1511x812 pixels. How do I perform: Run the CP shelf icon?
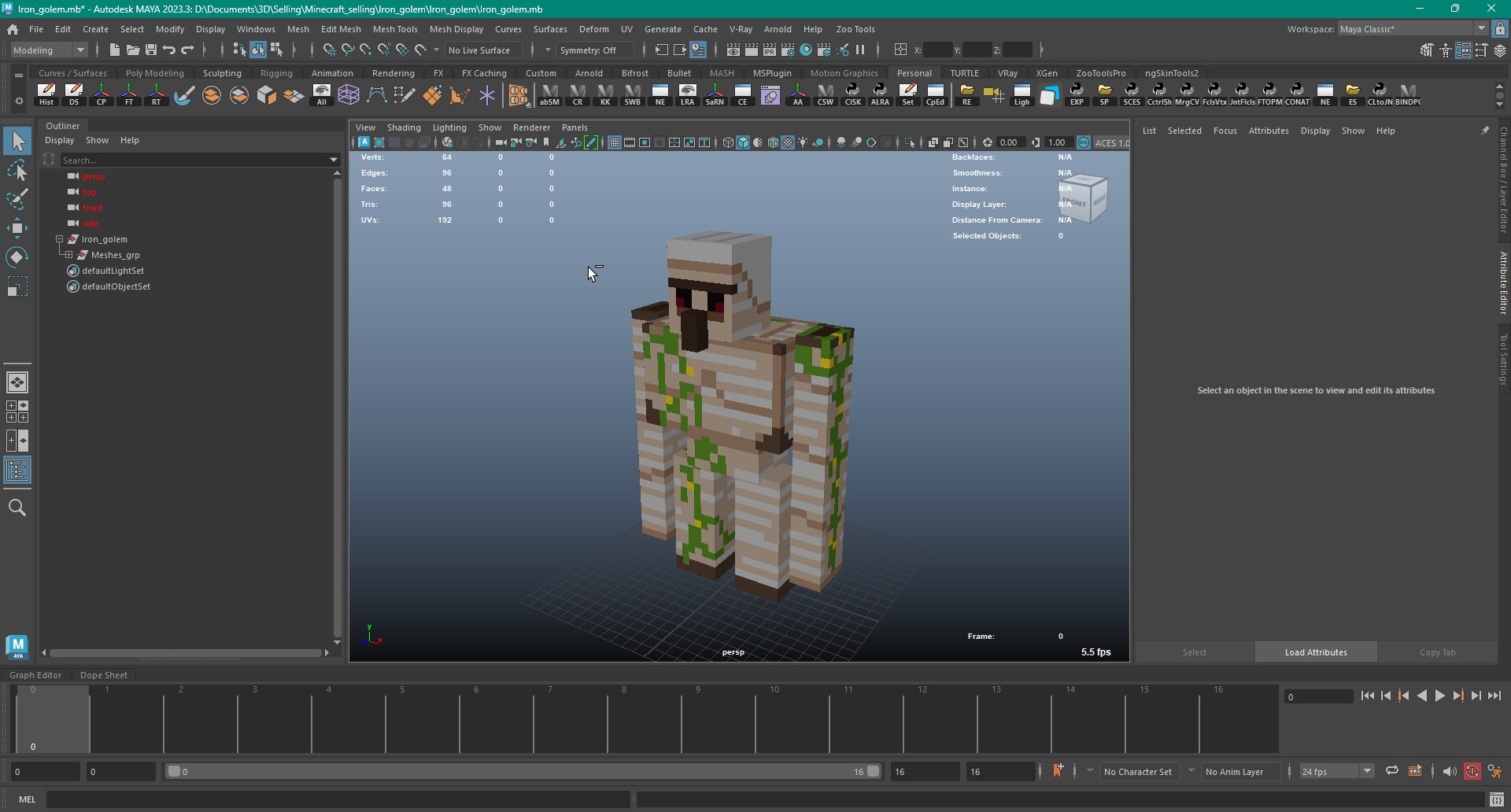coord(102,94)
